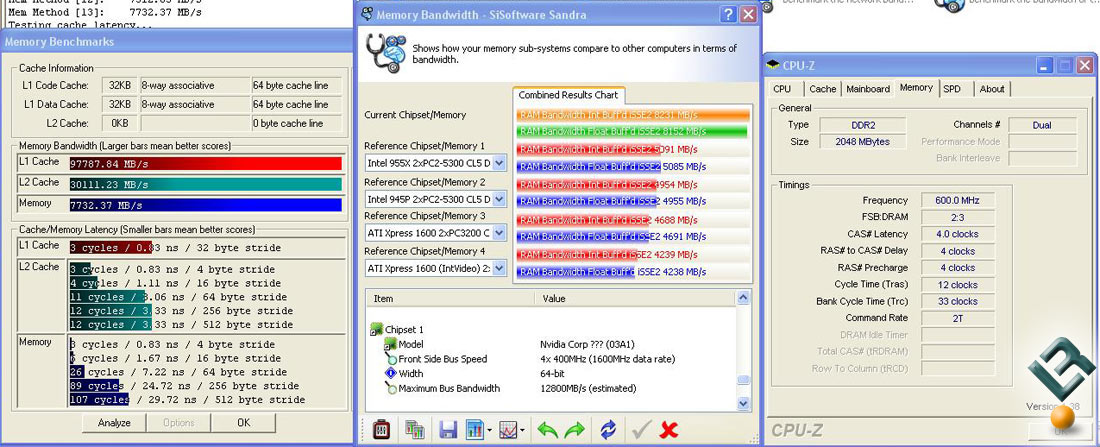Click the stethoscope Sandra title bar icon
The height and width of the screenshot is (447, 1100).
coord(367,14)
